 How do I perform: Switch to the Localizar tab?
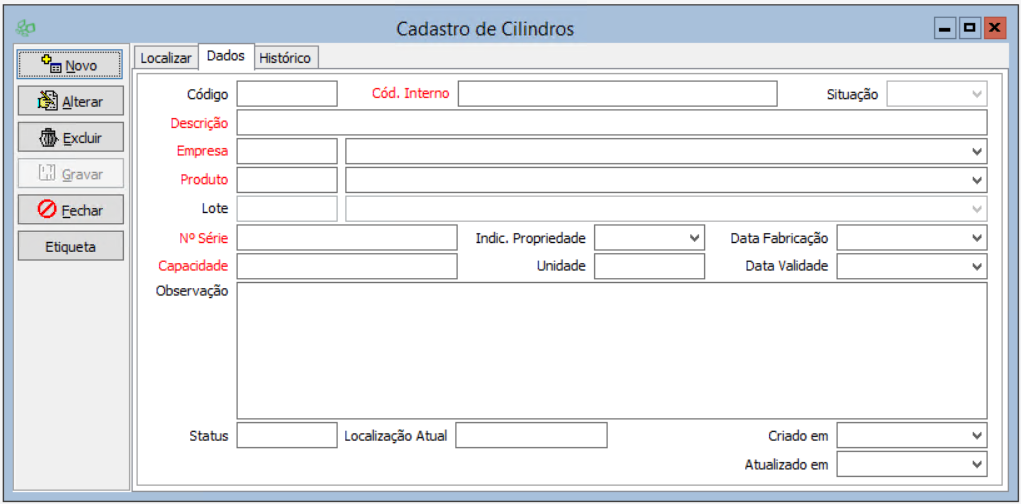(x=165, y=58)
